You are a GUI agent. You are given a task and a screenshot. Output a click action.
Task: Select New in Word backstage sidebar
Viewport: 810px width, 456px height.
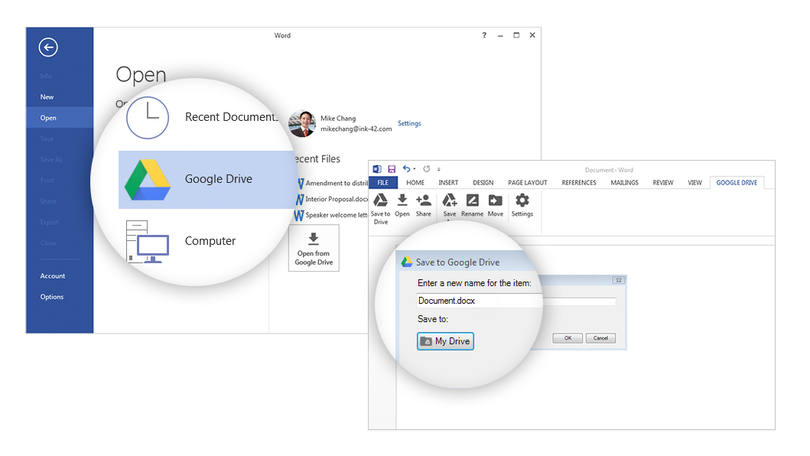coord(47,97)
